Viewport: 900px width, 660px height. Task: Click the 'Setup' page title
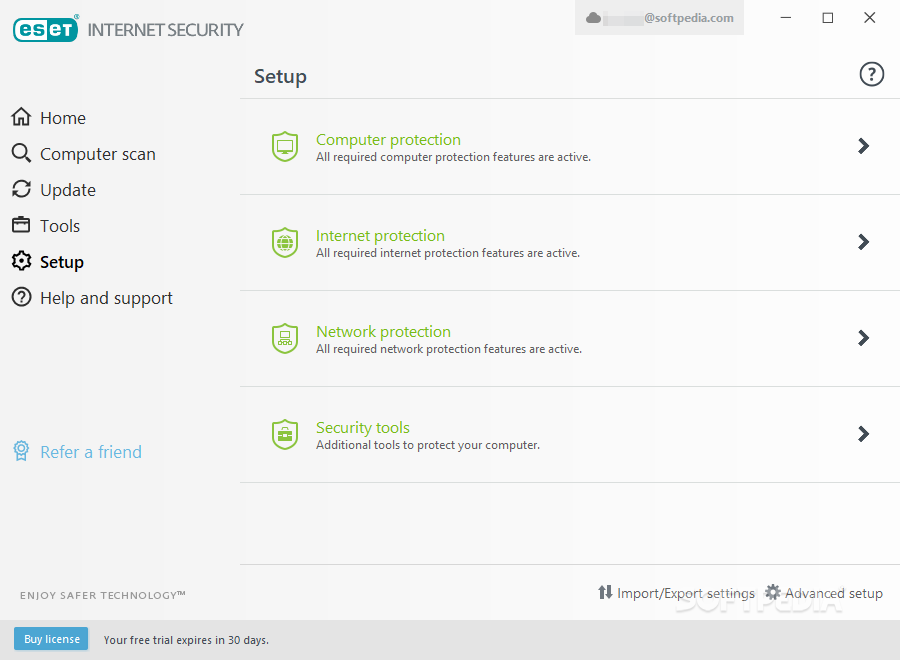coord(280,76)
